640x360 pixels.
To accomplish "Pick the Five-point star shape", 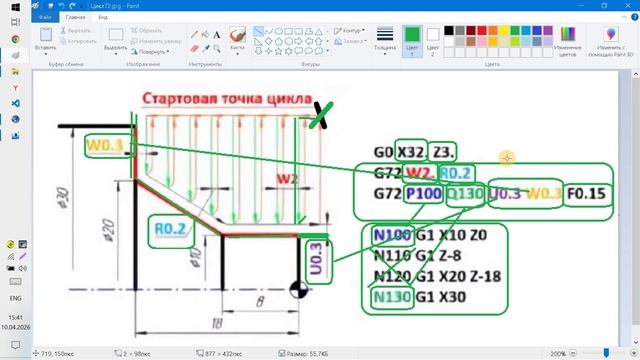I will [278, 51].
